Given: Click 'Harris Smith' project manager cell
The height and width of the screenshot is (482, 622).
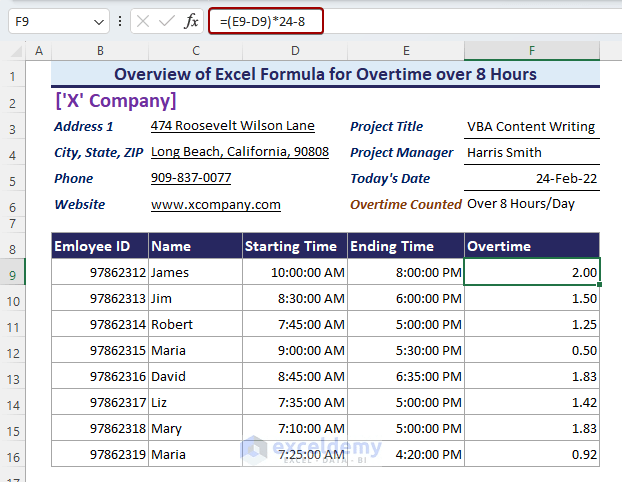Looking at the screenshot, I should [532, 153].
